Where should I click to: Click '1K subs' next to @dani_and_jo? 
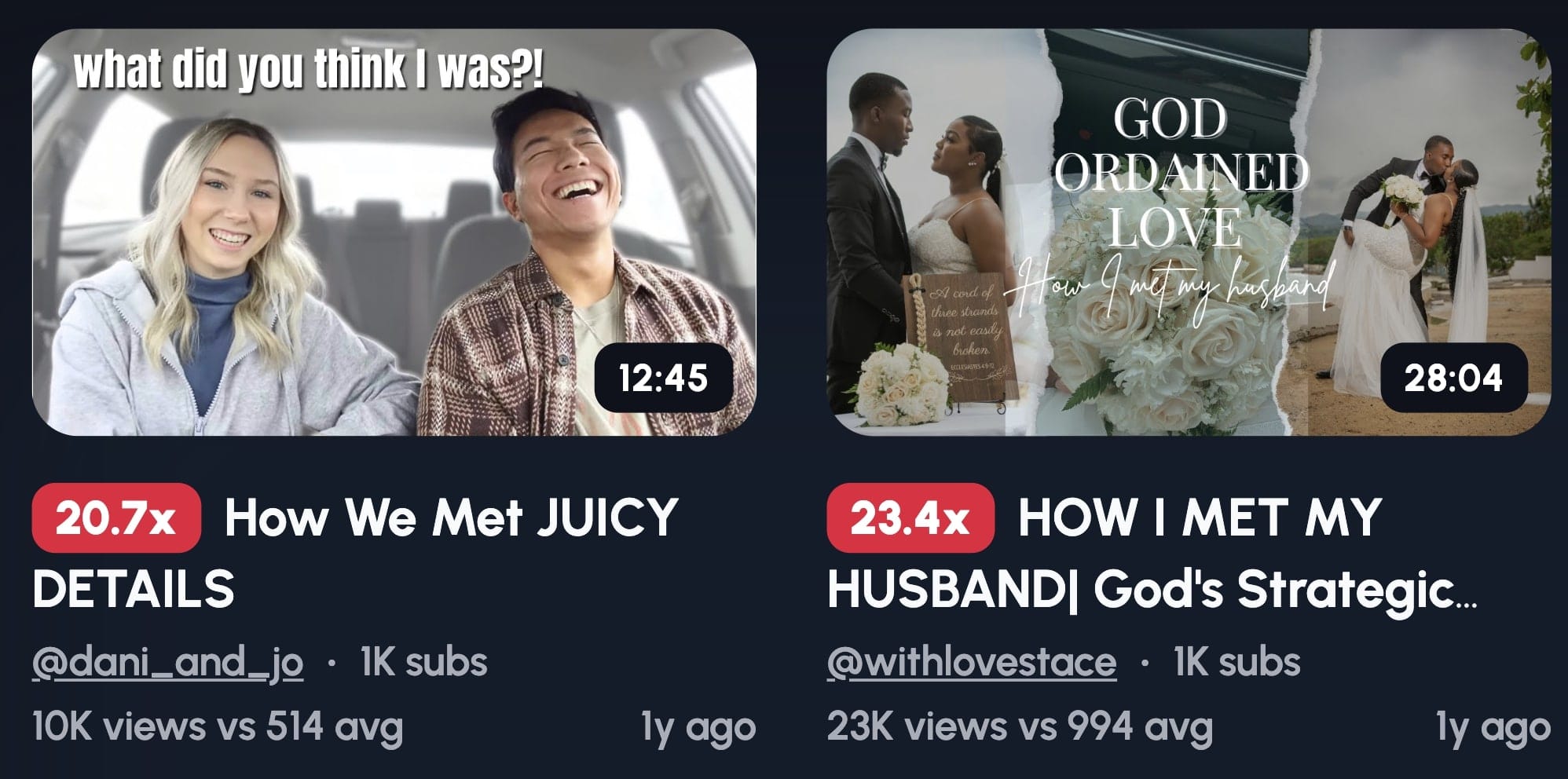[424, 662]
